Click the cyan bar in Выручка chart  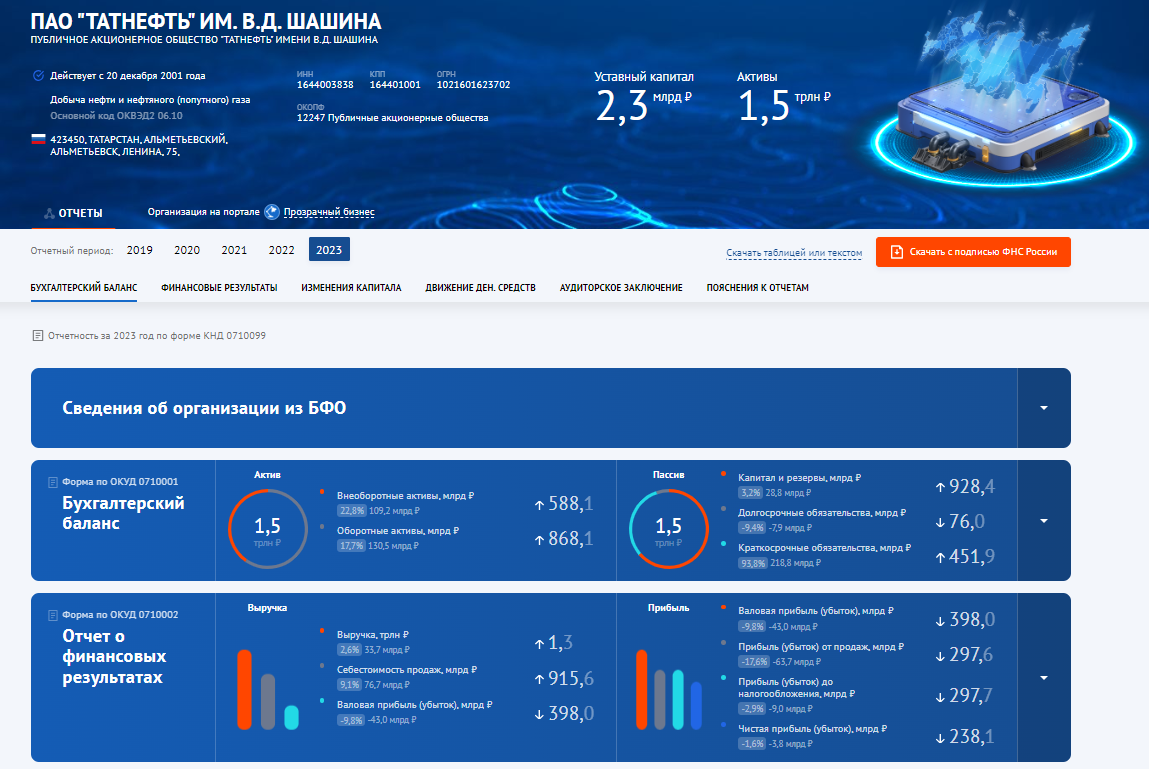[x=291, y=718]
